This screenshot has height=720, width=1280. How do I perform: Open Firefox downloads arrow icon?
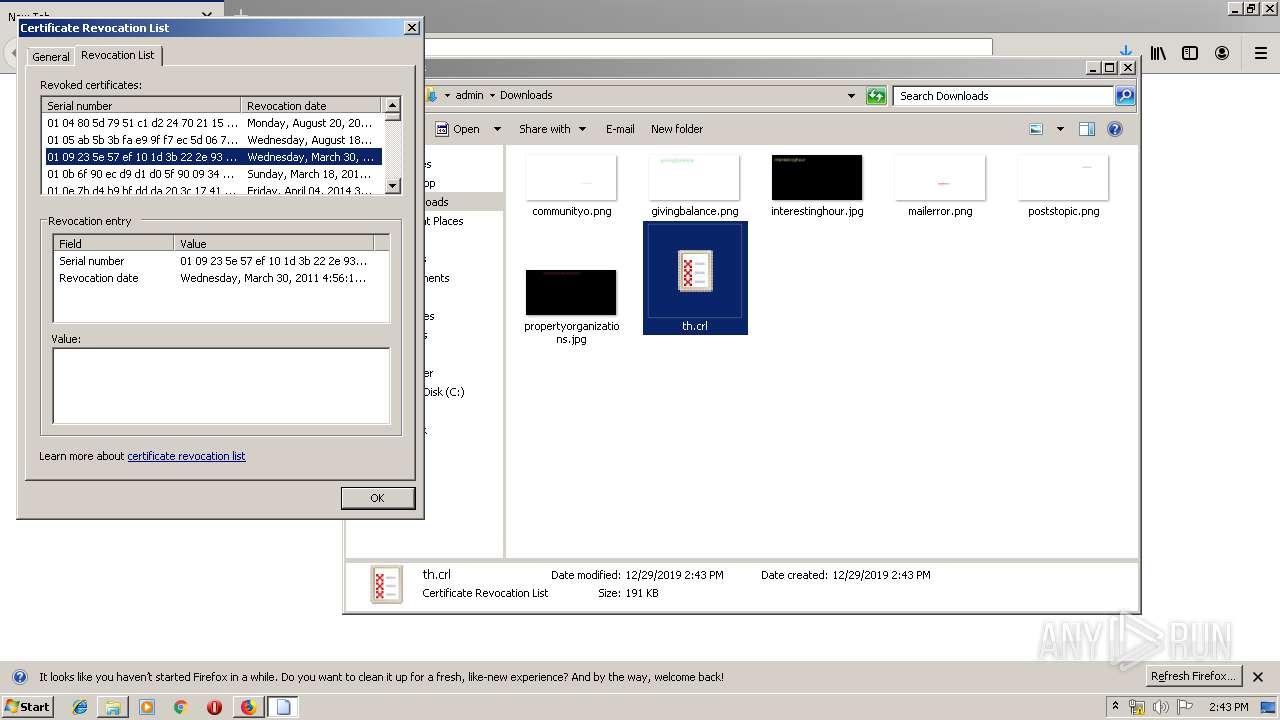1126,51
